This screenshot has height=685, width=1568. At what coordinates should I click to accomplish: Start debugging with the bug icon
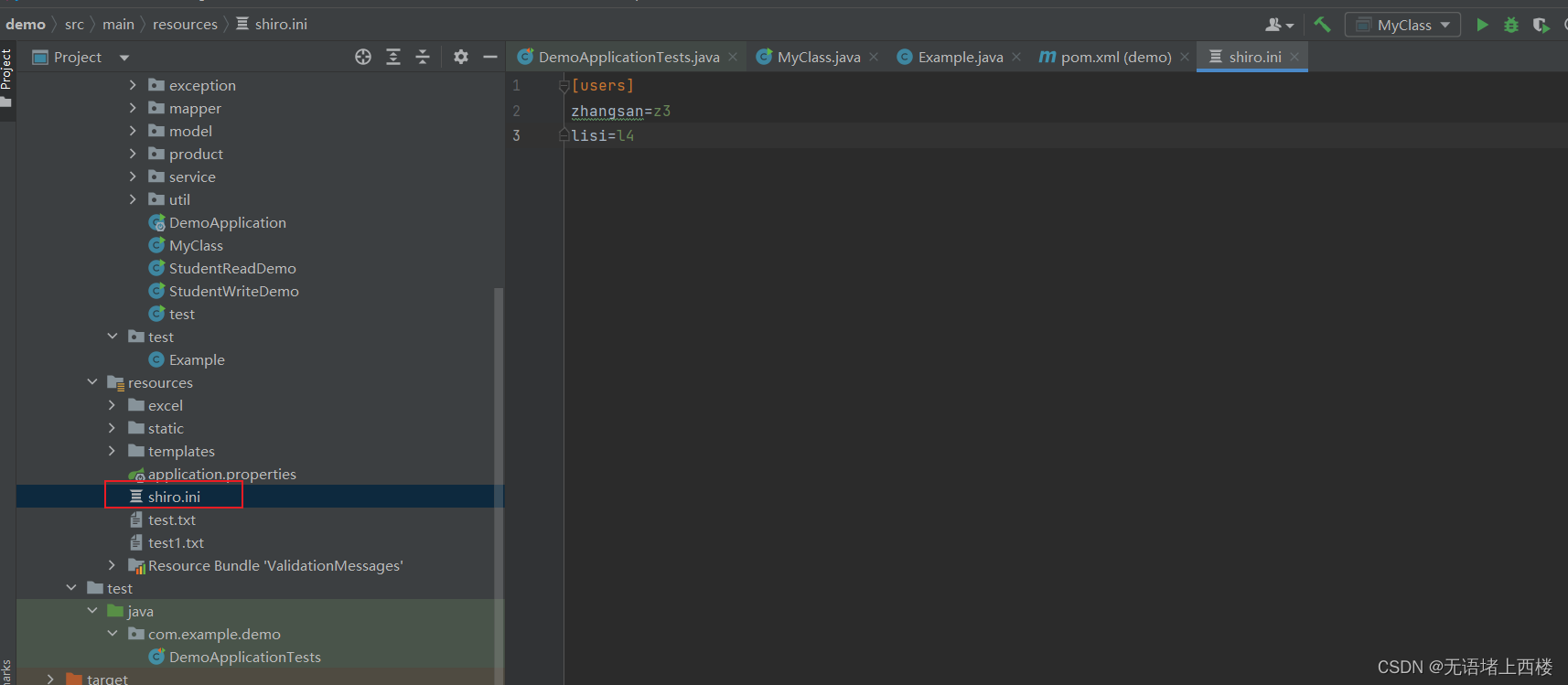pyautogui.click(x=1511, y=25)
